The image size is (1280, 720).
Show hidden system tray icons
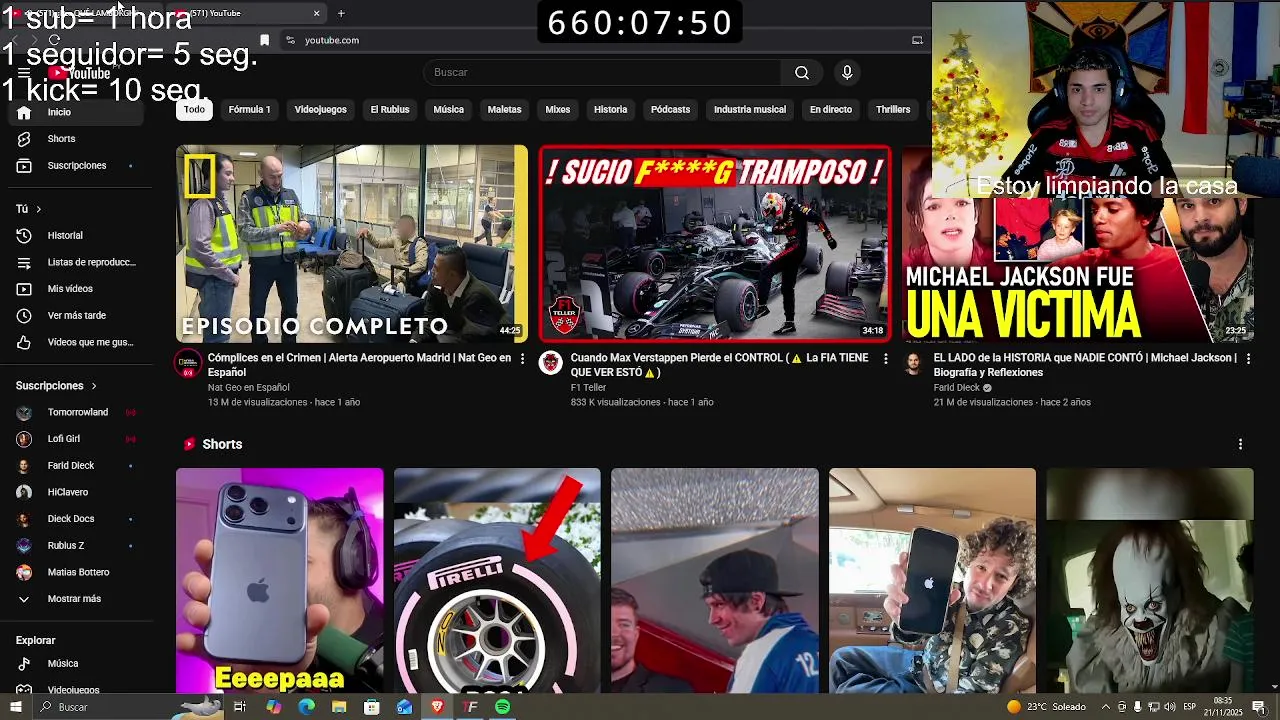tap(1105, 707)
